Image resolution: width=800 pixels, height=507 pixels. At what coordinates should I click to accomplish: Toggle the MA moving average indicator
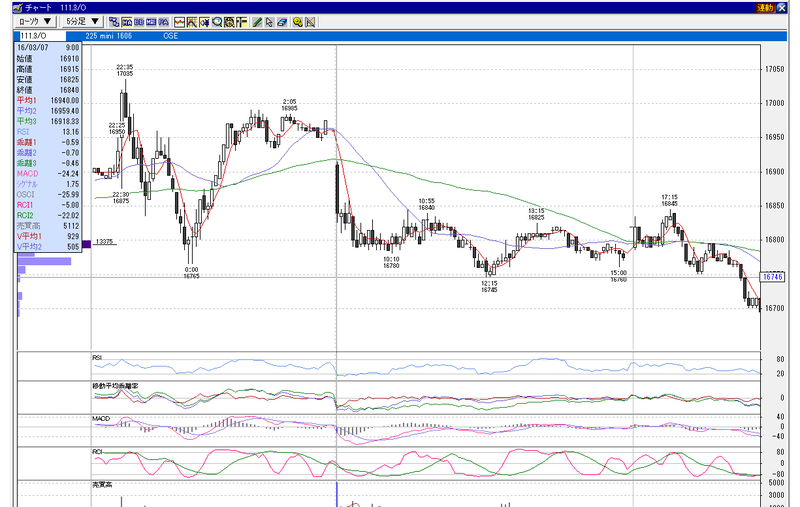coord(127,22)
